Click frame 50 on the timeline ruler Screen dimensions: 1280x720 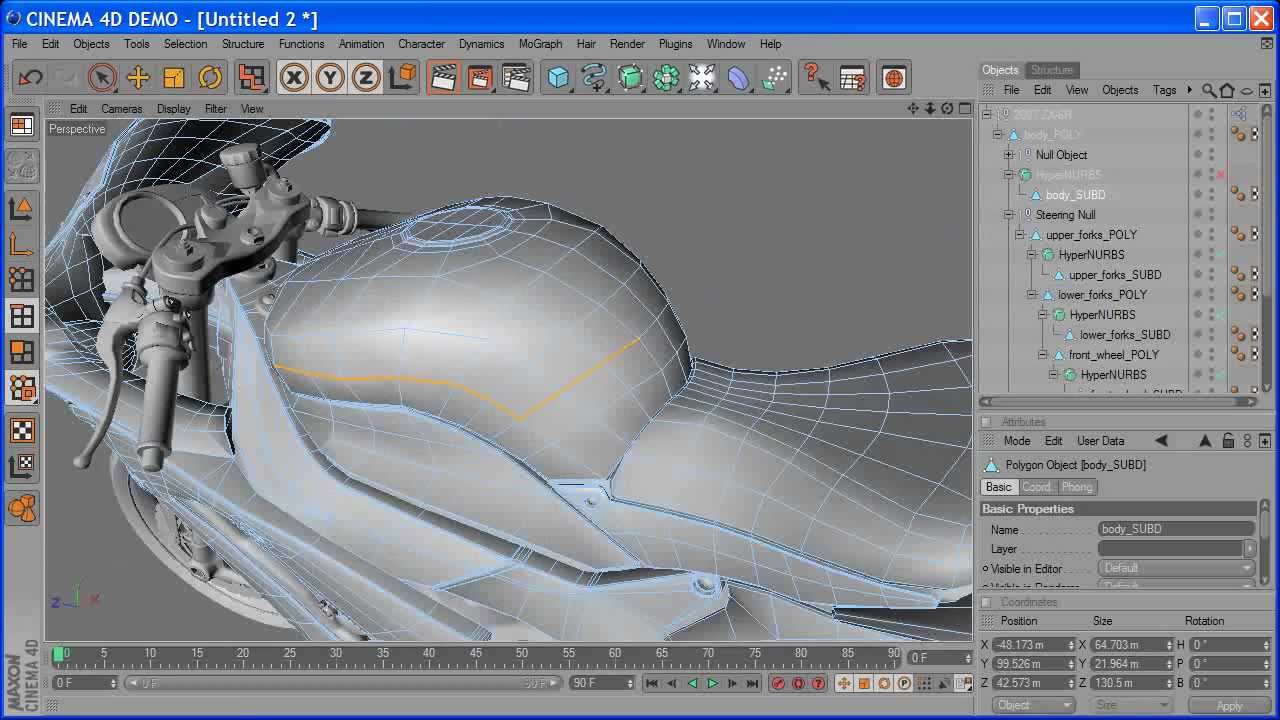point(522,655)
